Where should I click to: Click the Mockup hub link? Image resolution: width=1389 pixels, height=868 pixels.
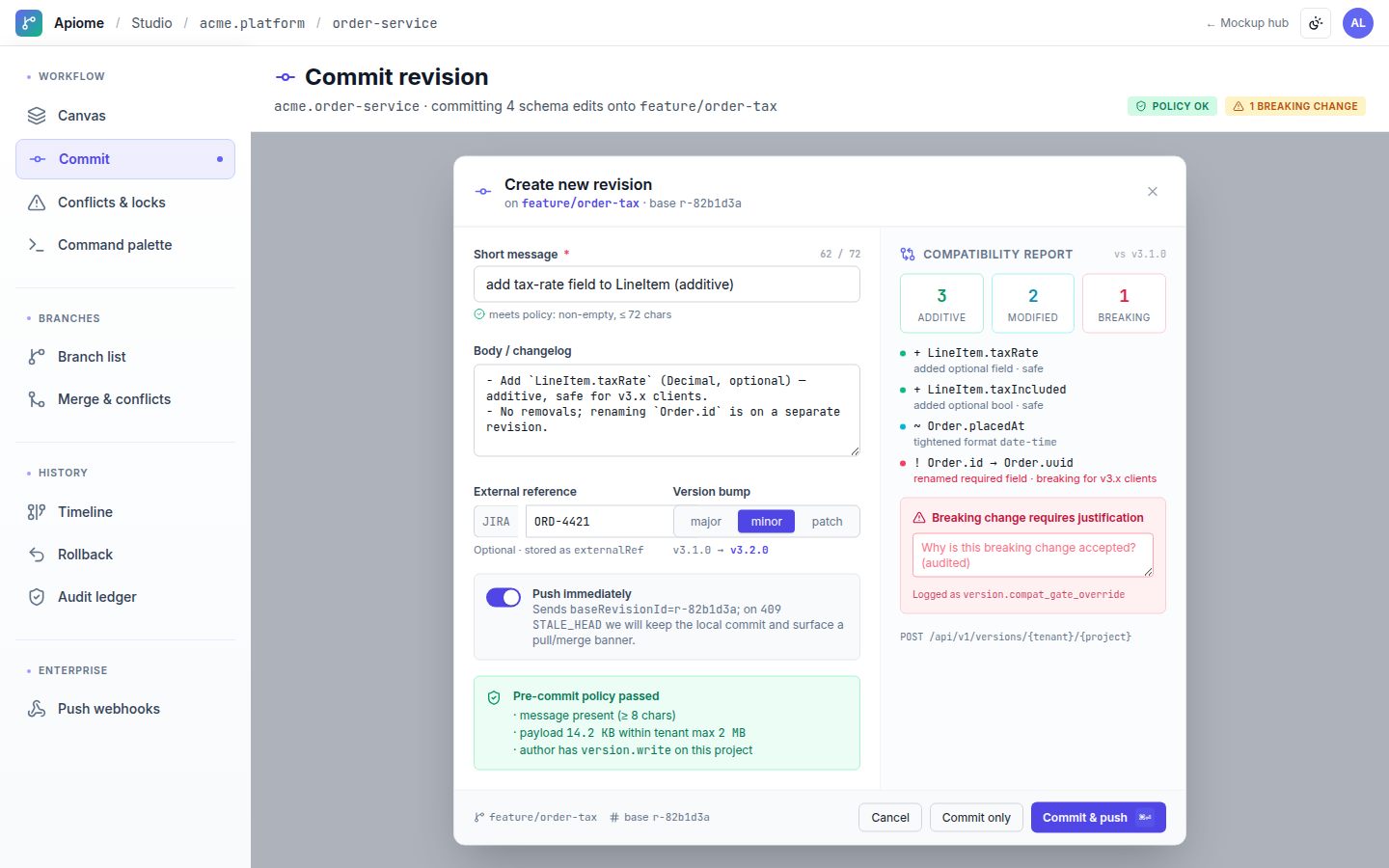click(1247, 23)
